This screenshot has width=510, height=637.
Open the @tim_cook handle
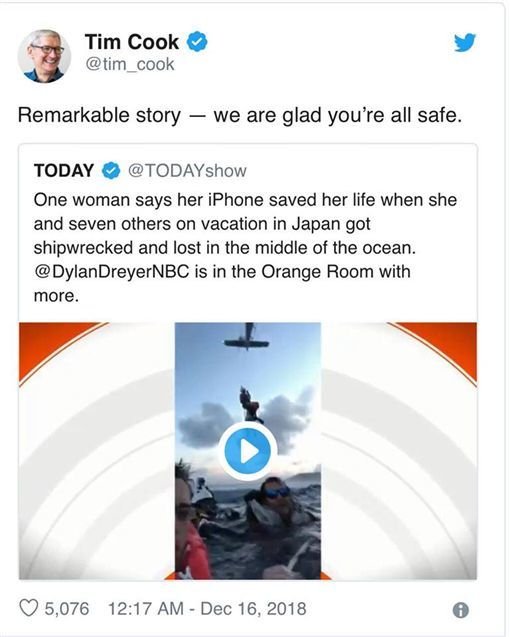[x=130, y=65]
